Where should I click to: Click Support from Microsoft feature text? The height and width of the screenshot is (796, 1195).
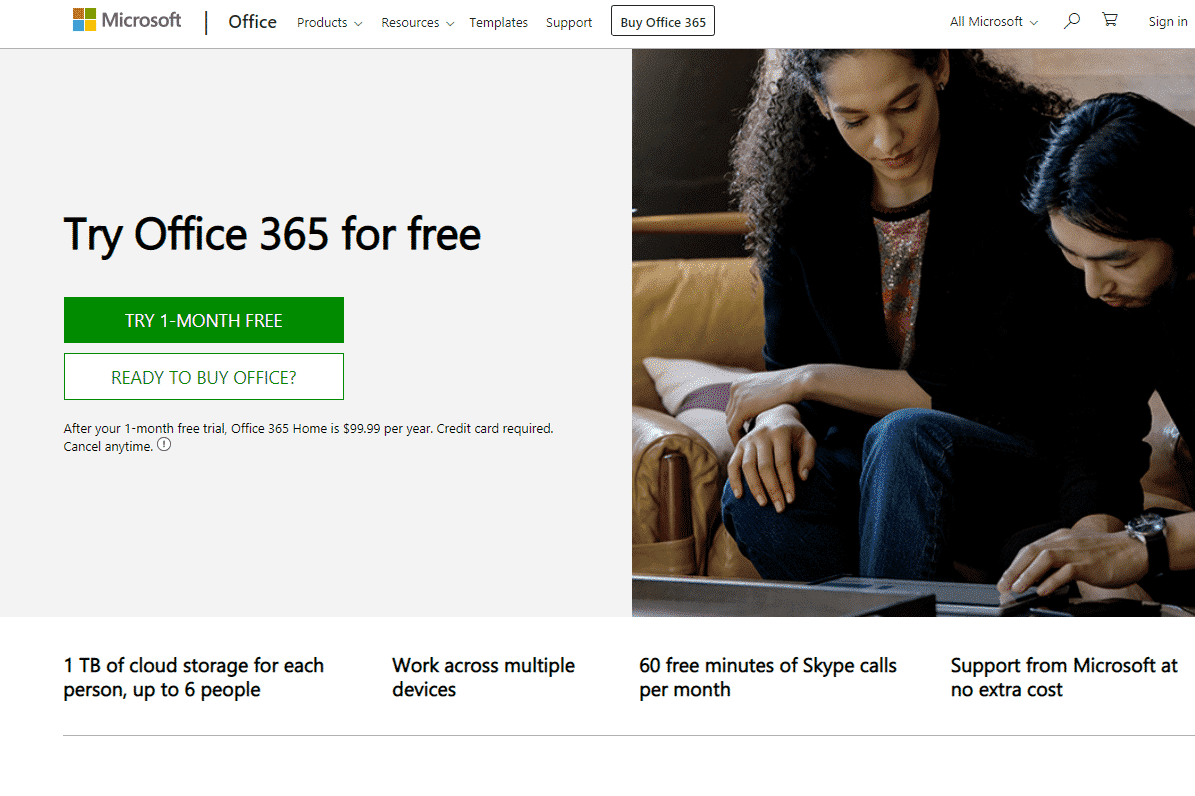coord(1063,677)
